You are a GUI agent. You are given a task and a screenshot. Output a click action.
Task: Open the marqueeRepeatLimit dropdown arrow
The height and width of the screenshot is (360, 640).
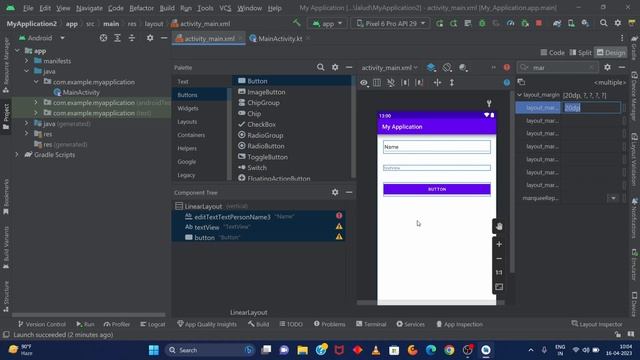[x=613, y=198]
